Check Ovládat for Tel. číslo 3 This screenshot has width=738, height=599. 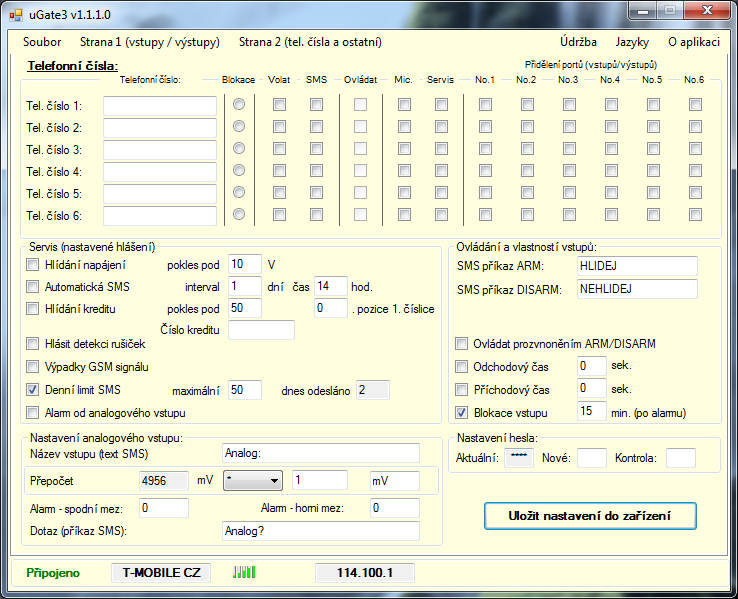[x=361, y=149]
